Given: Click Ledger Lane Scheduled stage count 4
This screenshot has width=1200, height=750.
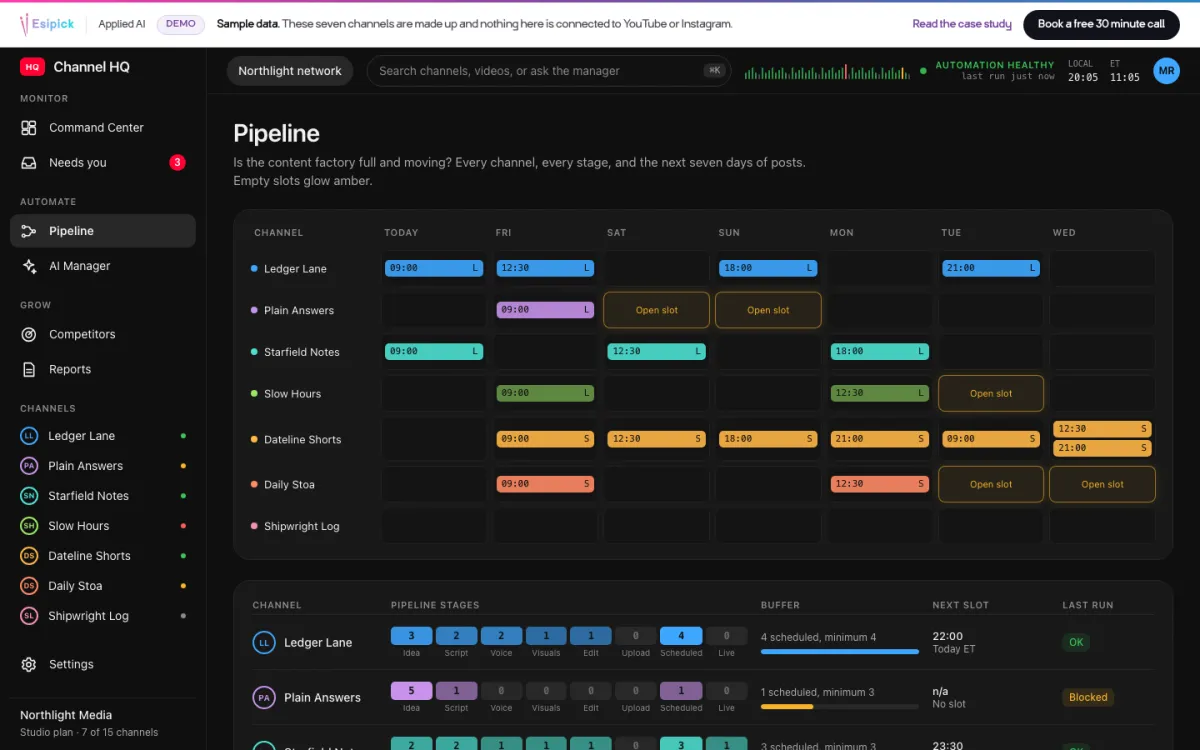Looking at the screenshot, I should pyautogui.click(x=681, y=636).
